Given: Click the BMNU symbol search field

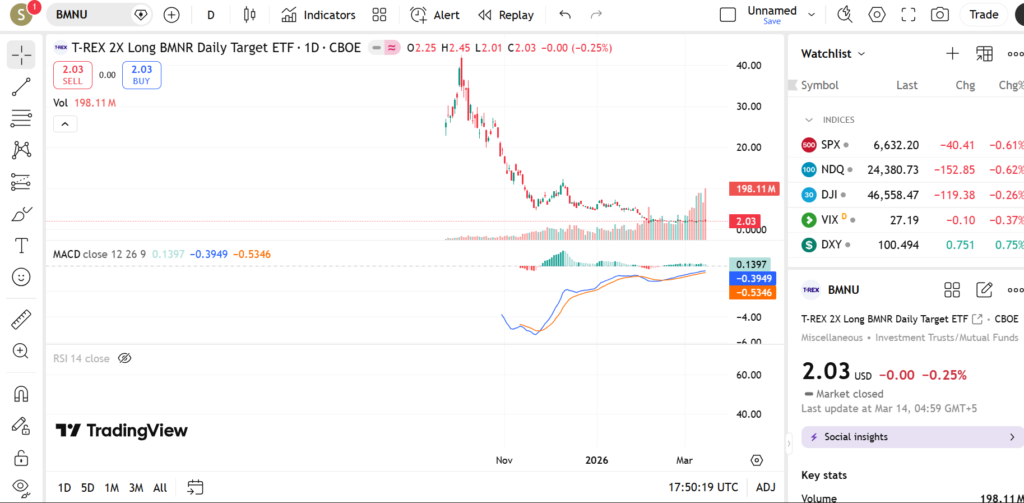Looking at the screenshot, I should (x=88, y=15).
